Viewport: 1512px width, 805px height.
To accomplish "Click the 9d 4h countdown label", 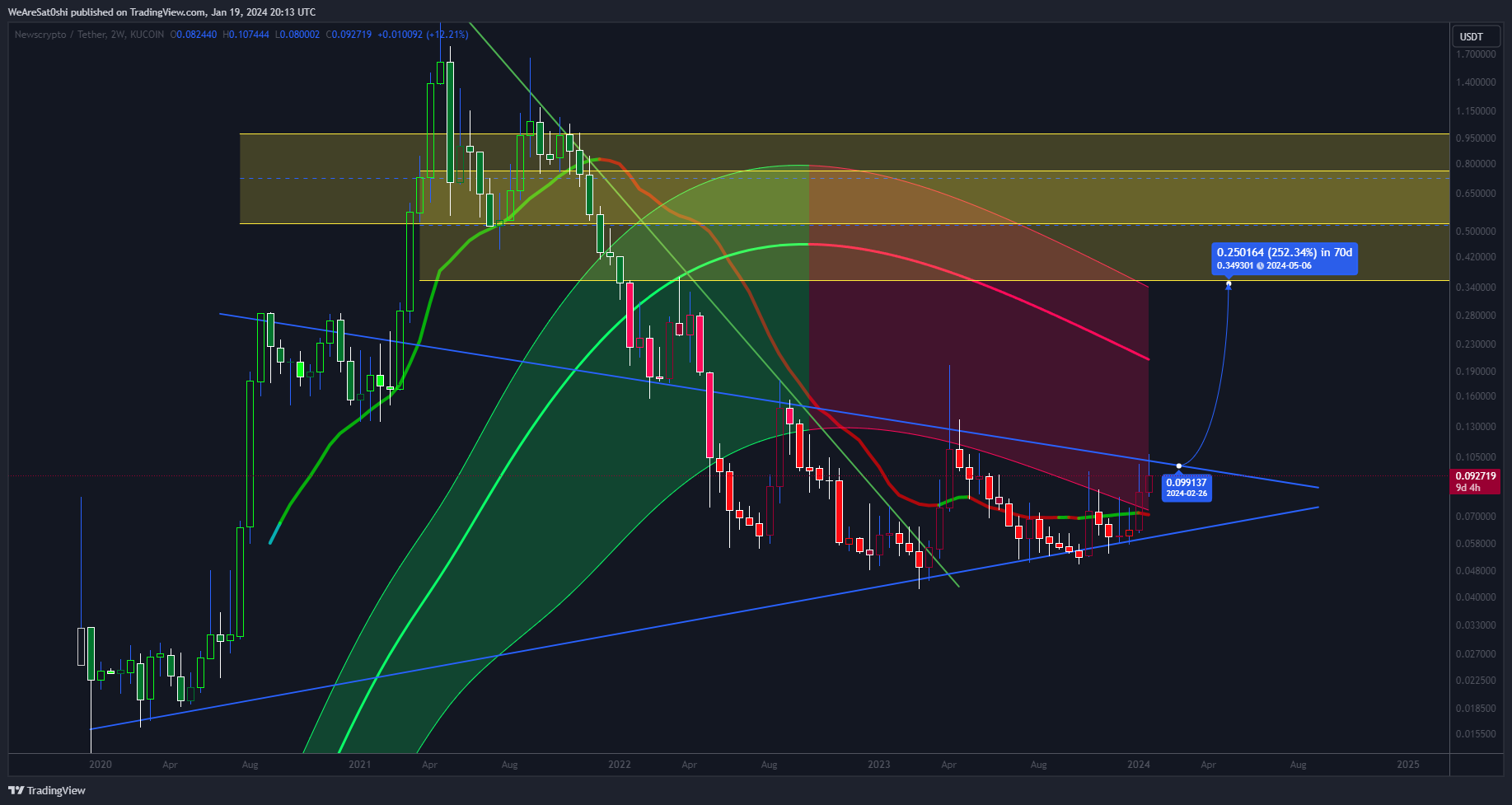I will click(x=1468, y=488).
